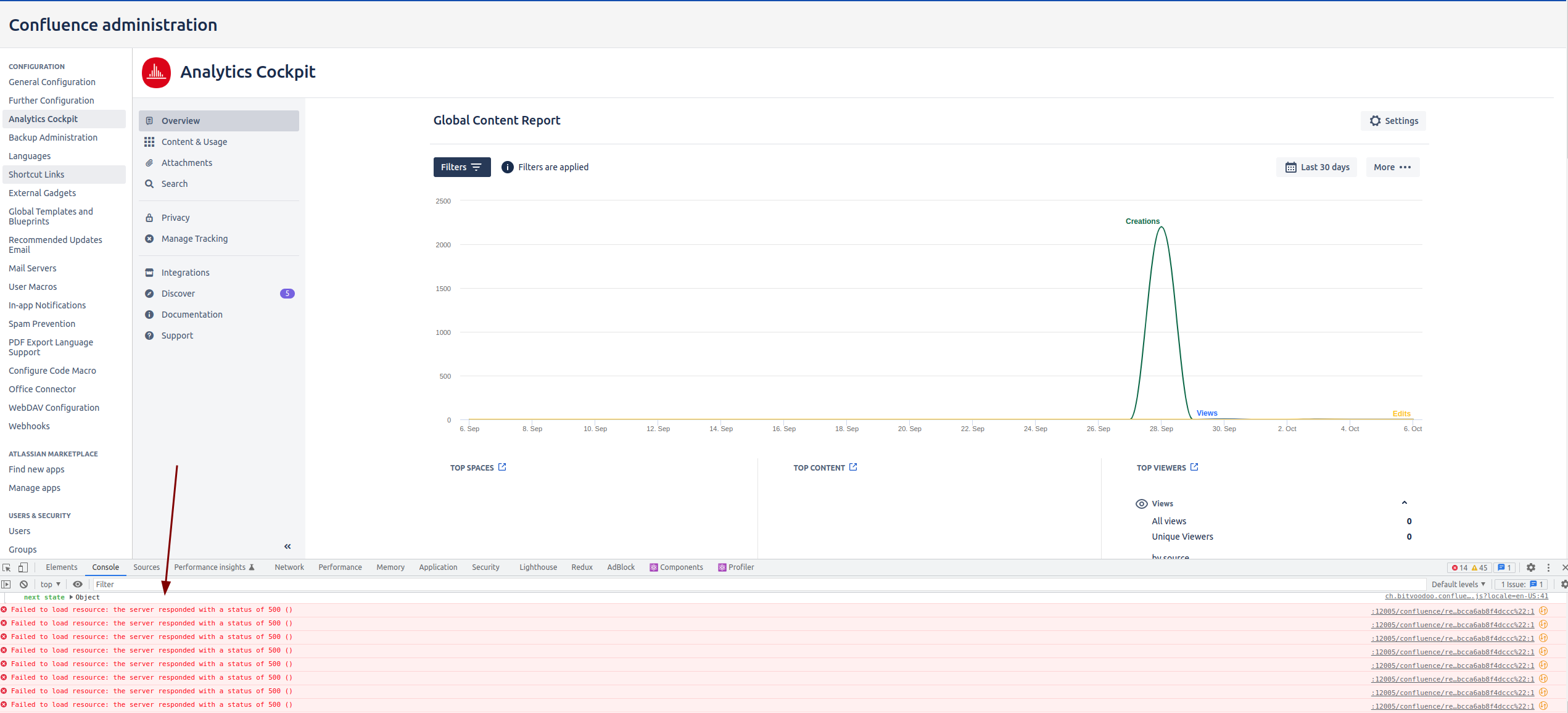Open the top context dropdown
1568x713 pixels.
click(51, 584)
